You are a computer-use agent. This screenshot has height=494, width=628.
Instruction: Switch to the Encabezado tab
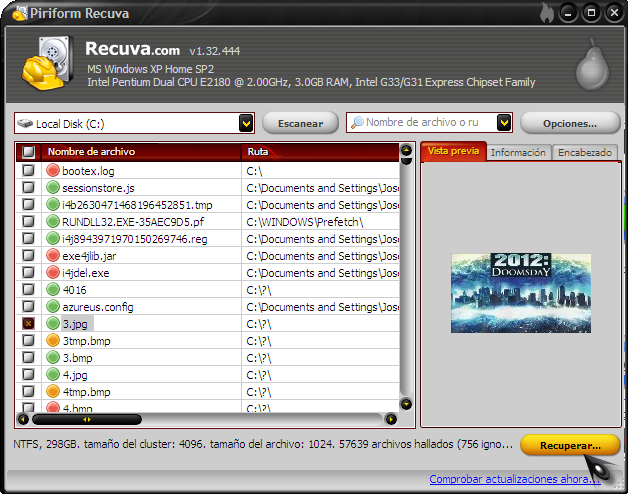point(585,153)
